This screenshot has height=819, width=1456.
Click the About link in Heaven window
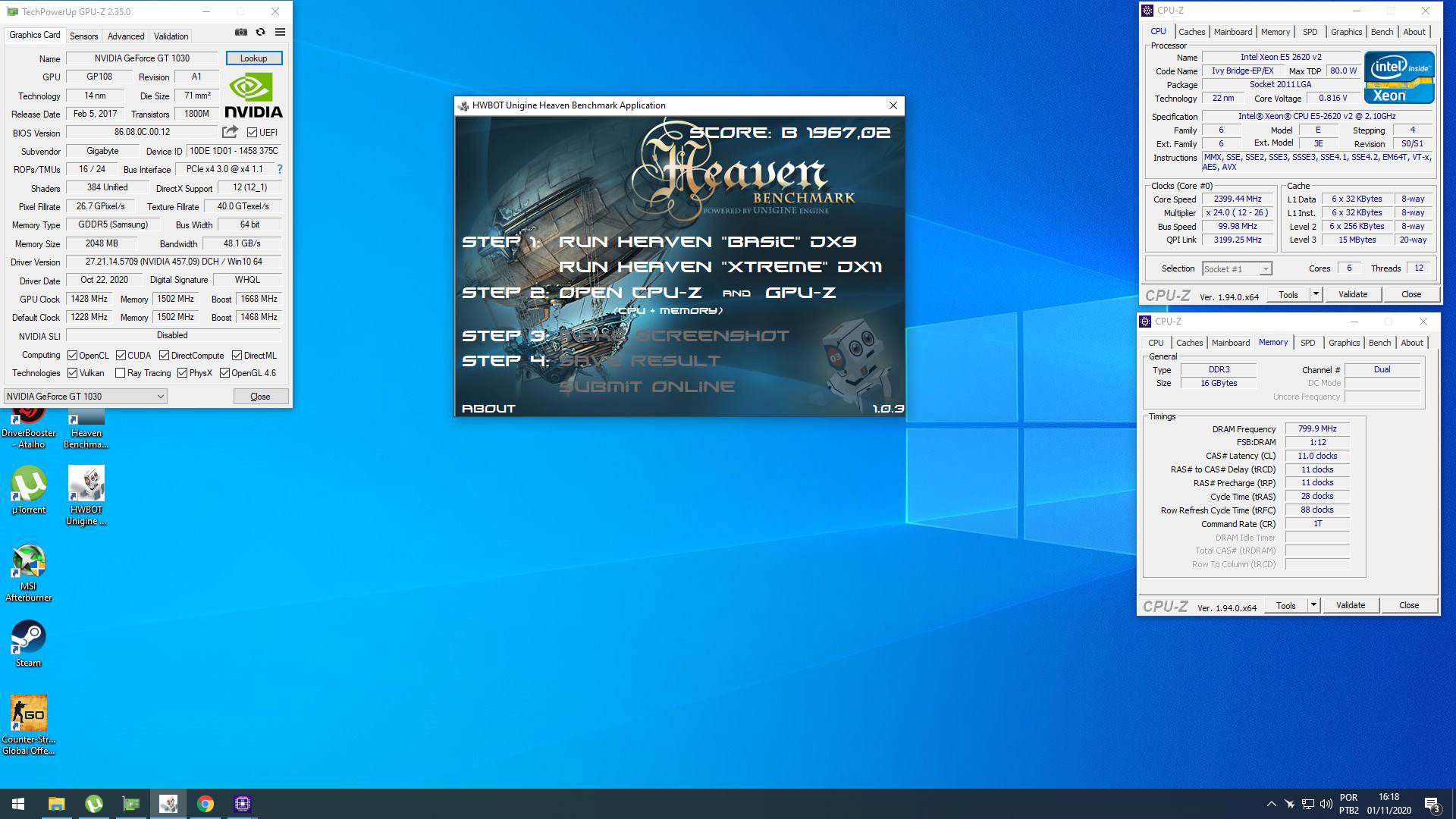pos(488,409)
